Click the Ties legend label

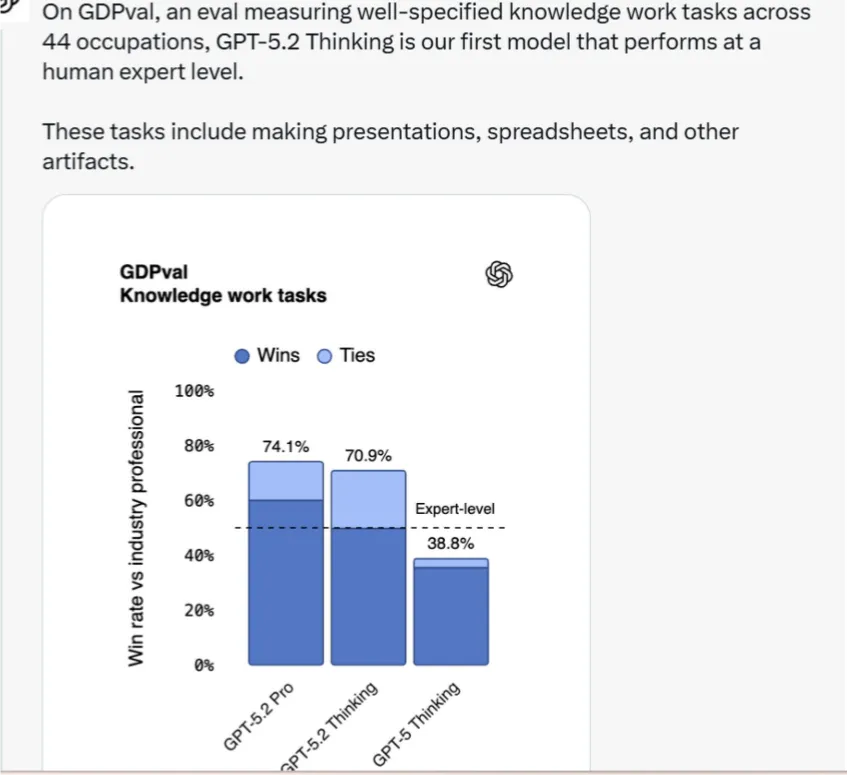[357, 355]
